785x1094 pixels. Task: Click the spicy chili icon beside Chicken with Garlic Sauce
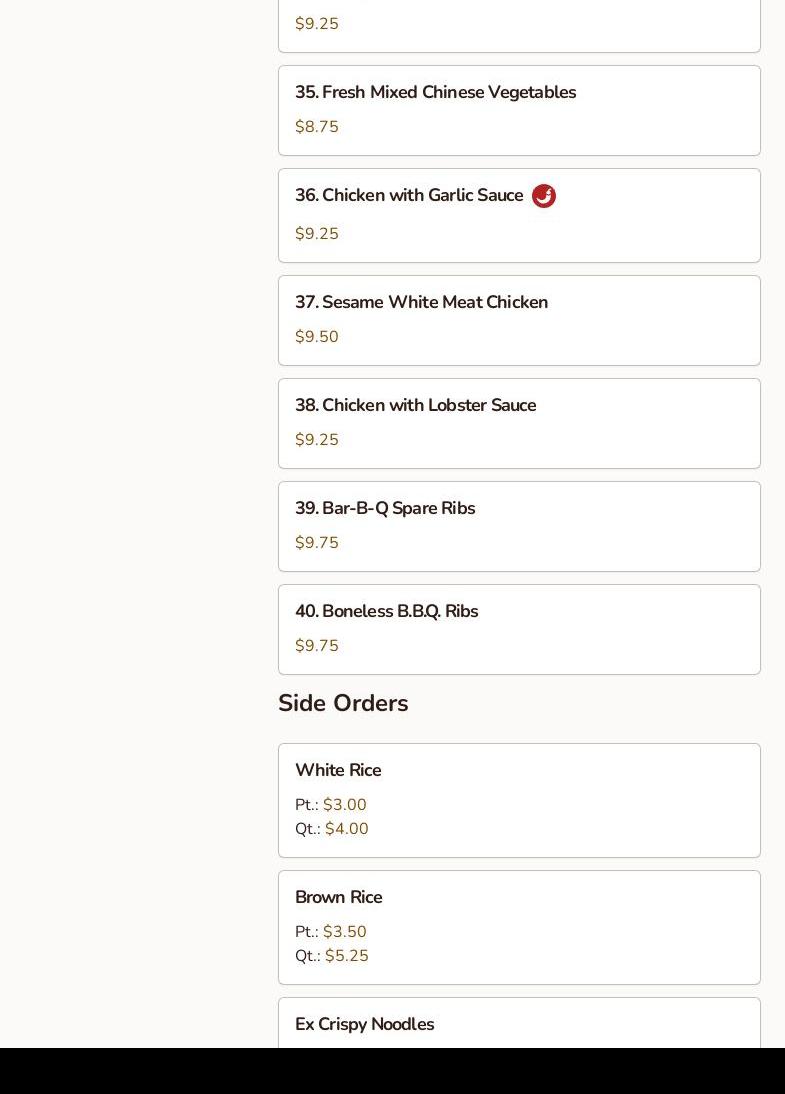pos(544,196)
